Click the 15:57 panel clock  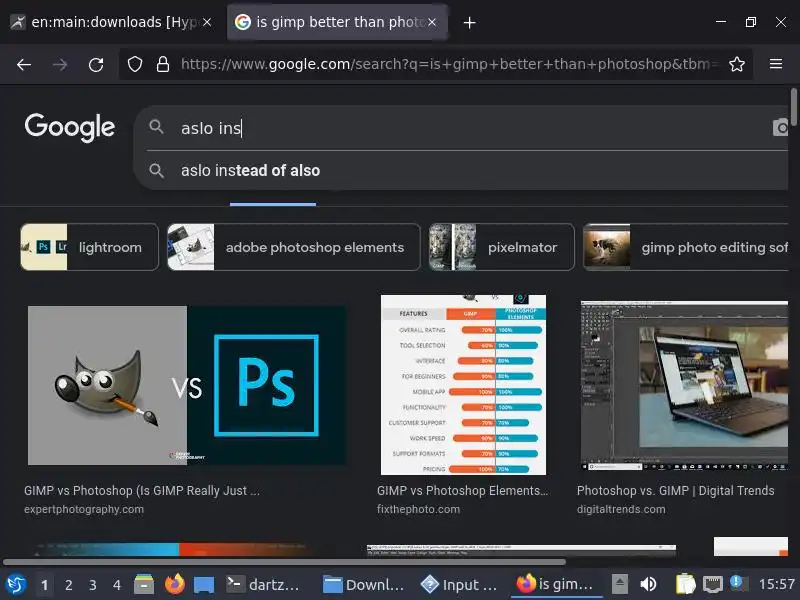[x=776, y=584]
